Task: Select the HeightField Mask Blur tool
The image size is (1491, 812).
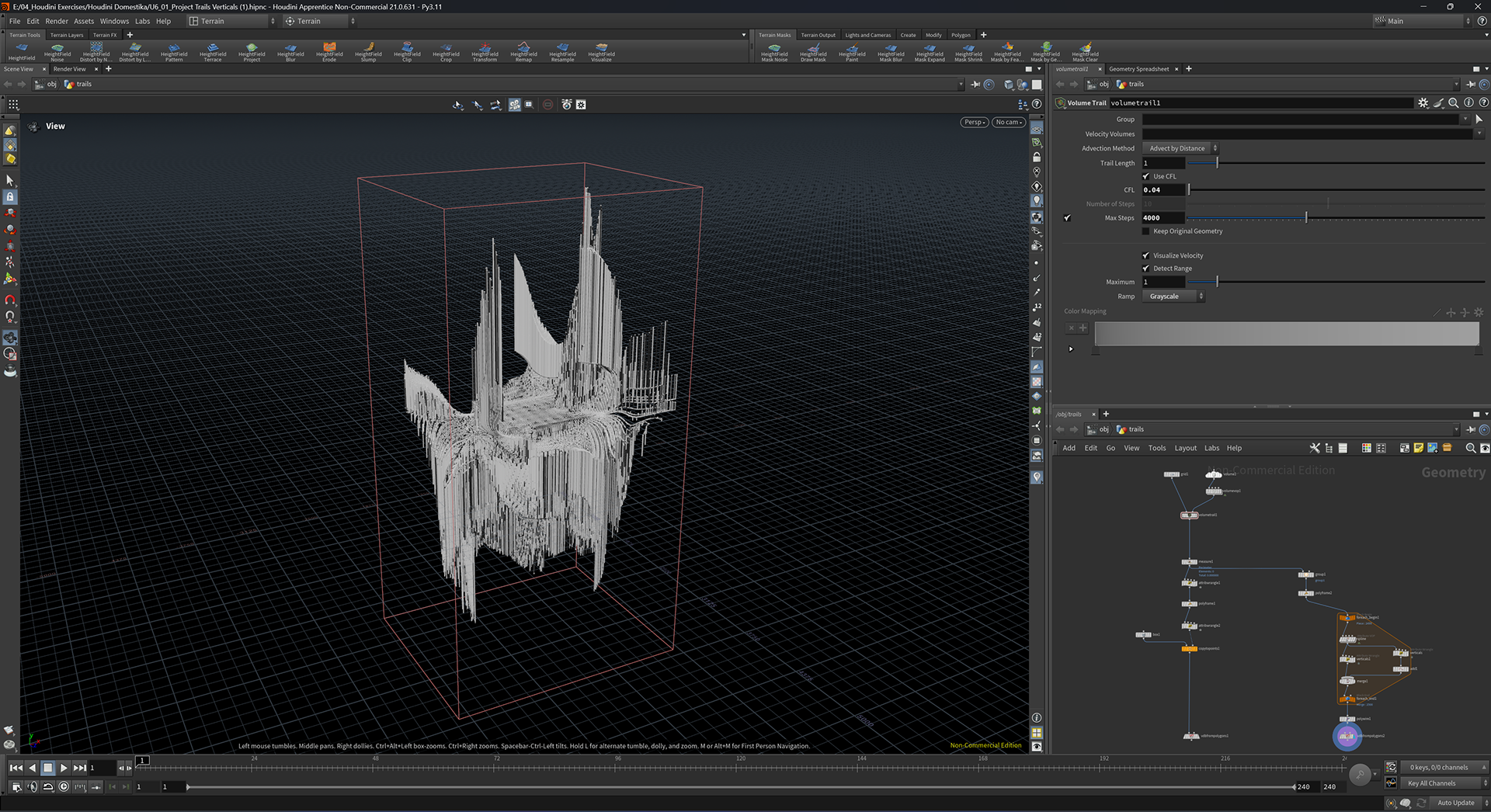Action: pyautogui.click(x=891, y=52)
